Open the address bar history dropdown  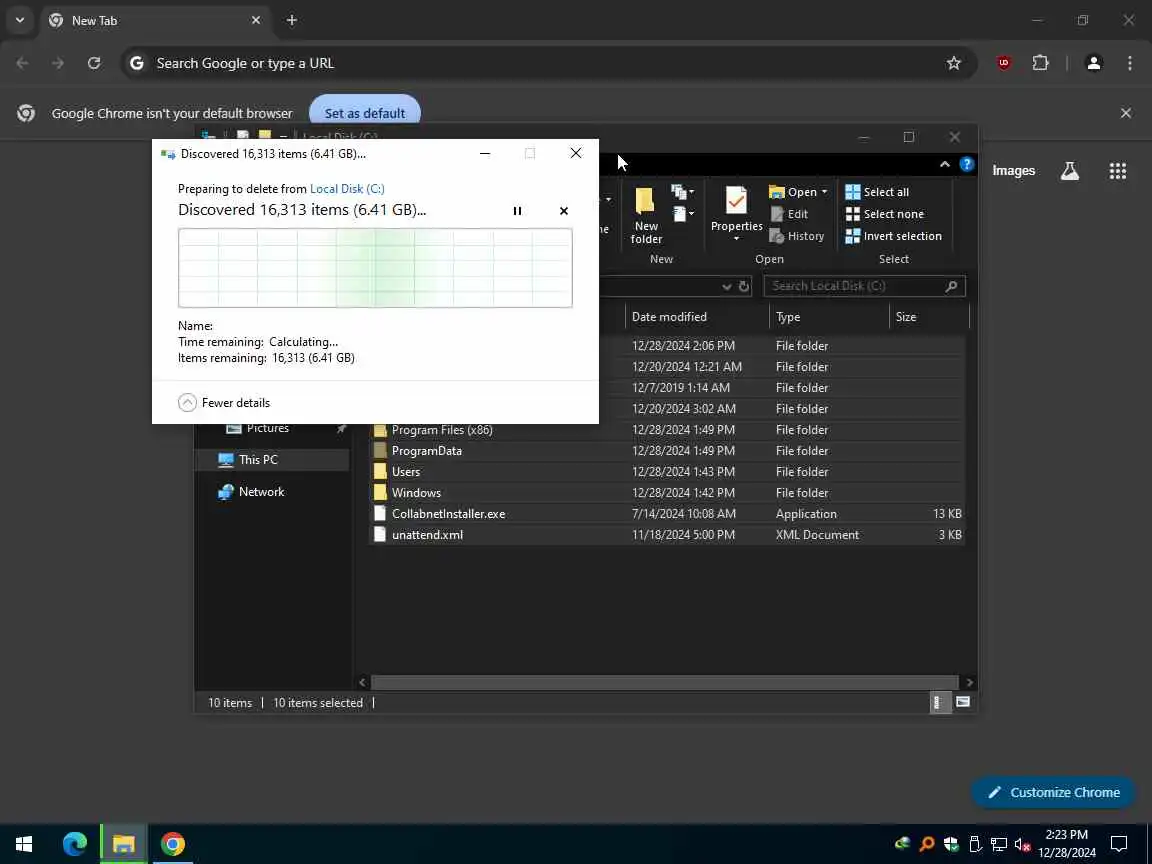(x=727, y=287)
